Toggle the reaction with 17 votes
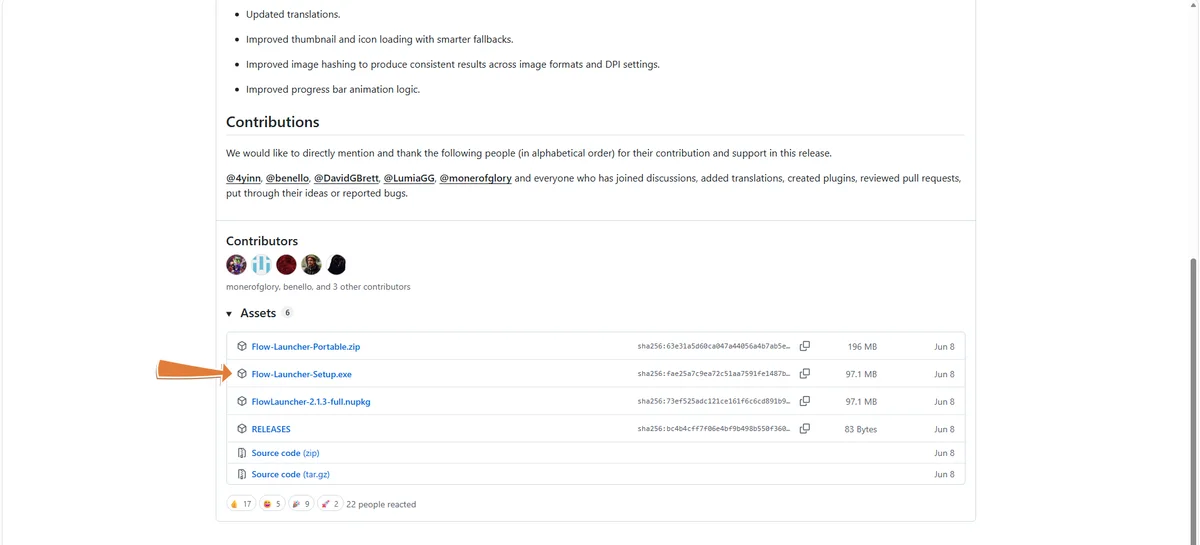The image size is (1200, 545). (x=241, y=504)
